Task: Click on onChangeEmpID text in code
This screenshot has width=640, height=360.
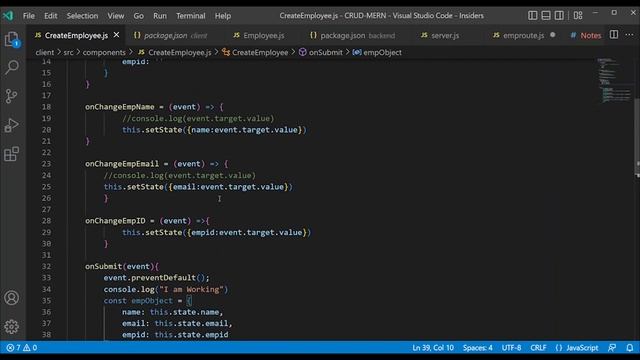Action: click(115, 221)
